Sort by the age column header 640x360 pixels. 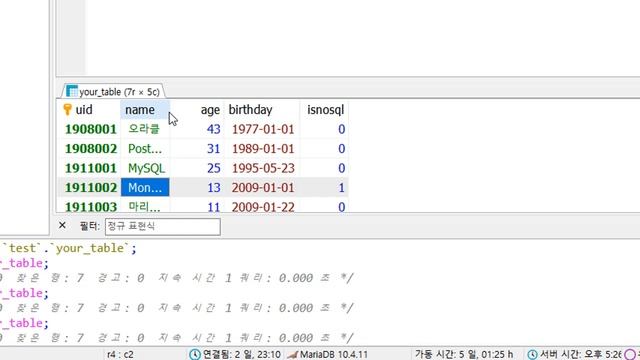(197, 109)
